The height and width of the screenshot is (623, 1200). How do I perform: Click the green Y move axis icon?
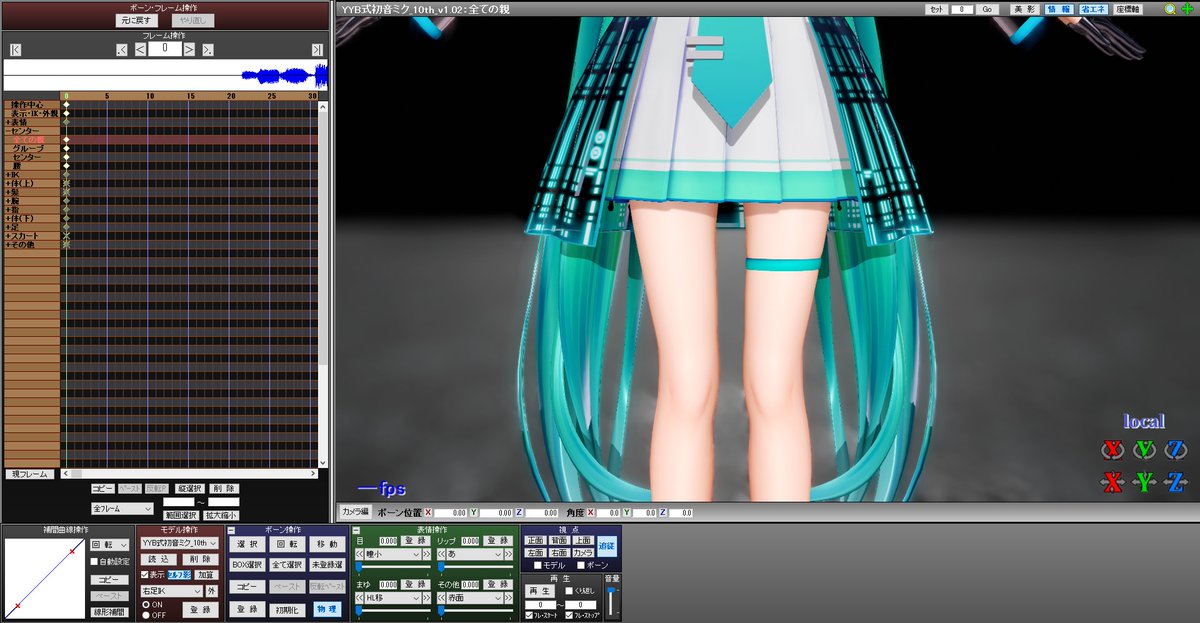(1144, 482)
